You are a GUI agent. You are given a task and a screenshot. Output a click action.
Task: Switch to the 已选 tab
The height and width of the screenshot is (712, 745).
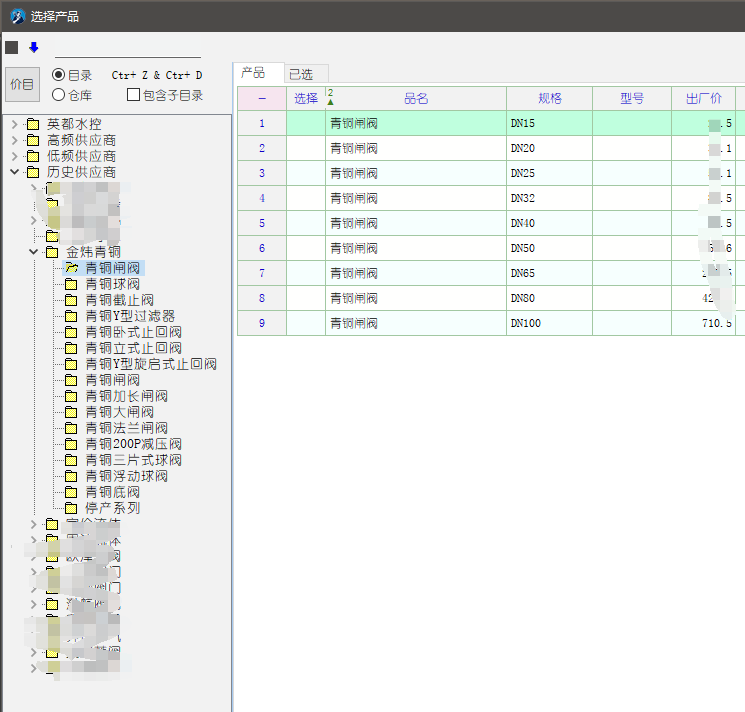[300, 74]
